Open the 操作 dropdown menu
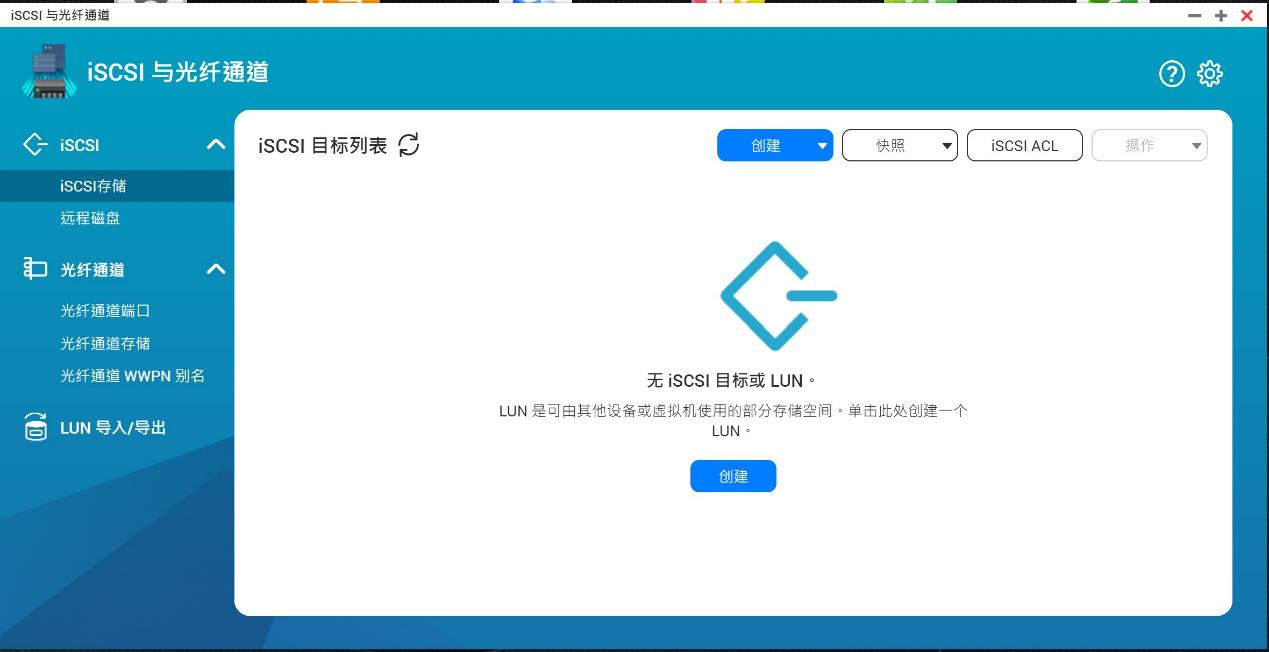The width and height of the screenshot is (1269, 652). point(1148,145)
